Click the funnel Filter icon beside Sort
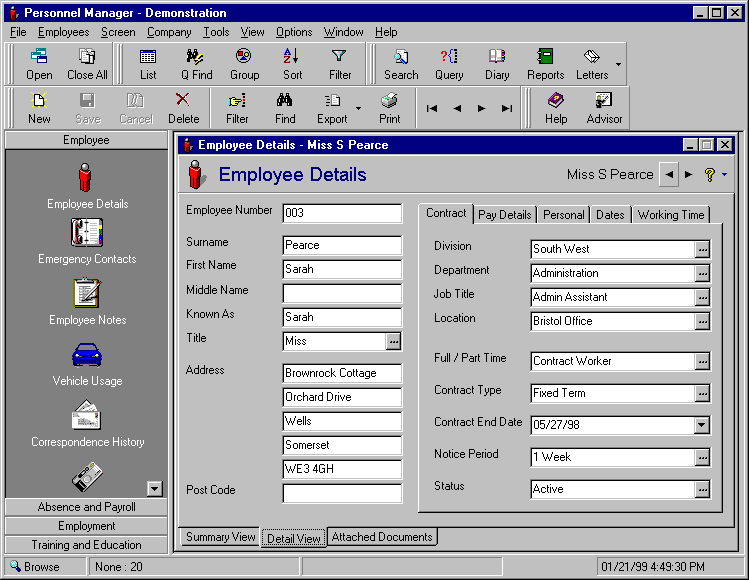The height and width of the screenshot is (580, 749). [x=340, y=64]
